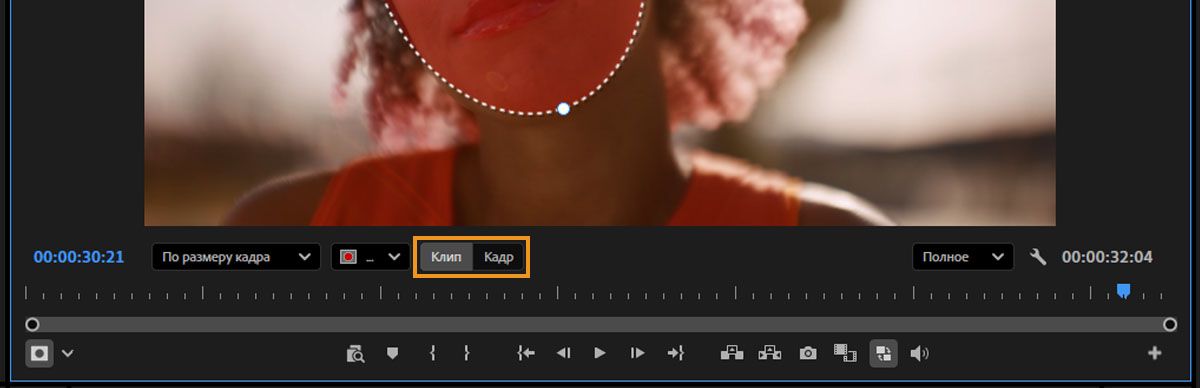
Task: Click the video preview image
Action: (x=600, y=112)
